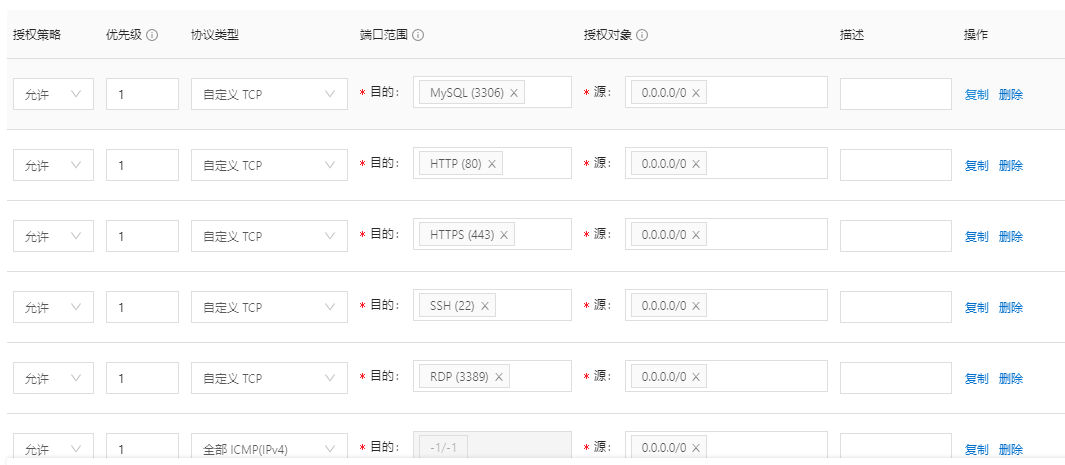This screenshot has height=465, width=1065.
Task: Click 复制 in the HTTP (80) row
Action: (x=977, y=166)
